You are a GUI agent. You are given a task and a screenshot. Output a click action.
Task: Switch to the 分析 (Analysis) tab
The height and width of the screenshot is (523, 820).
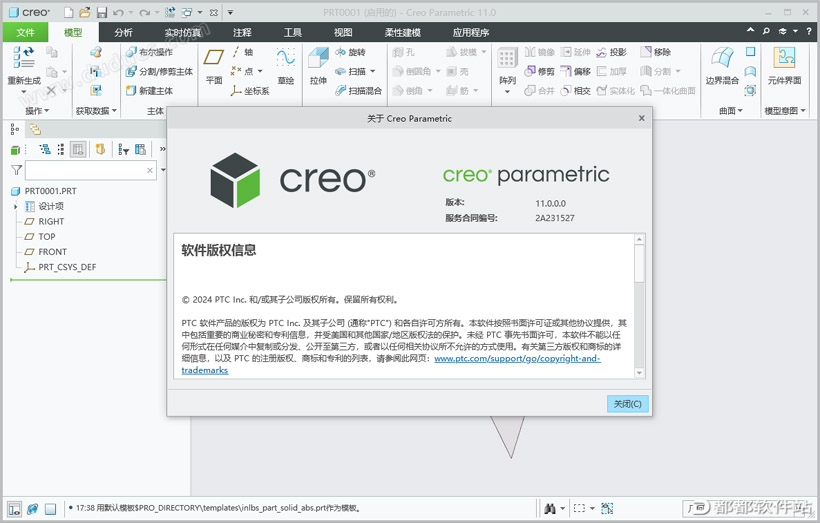pyautogui.click(x=123, y=32)
